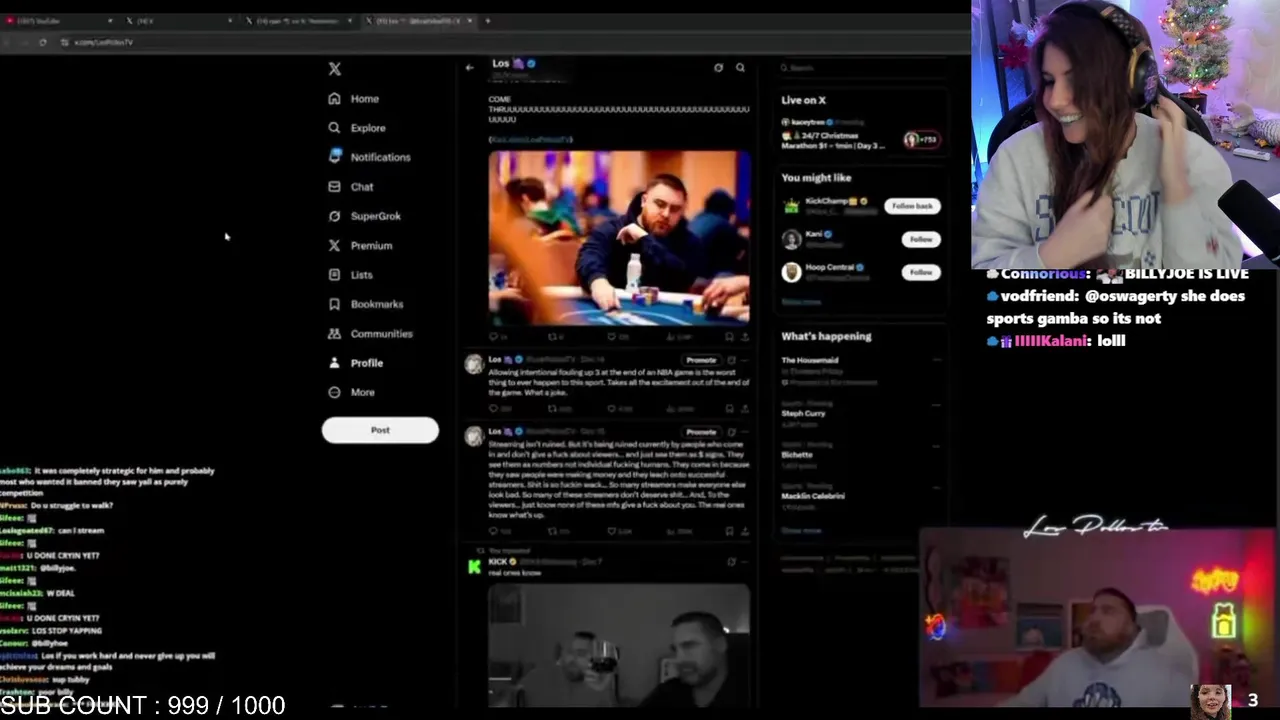This screenshot has height=720, width=1280.
Task: Open Chat in the X sidebar
Action: 351,187
